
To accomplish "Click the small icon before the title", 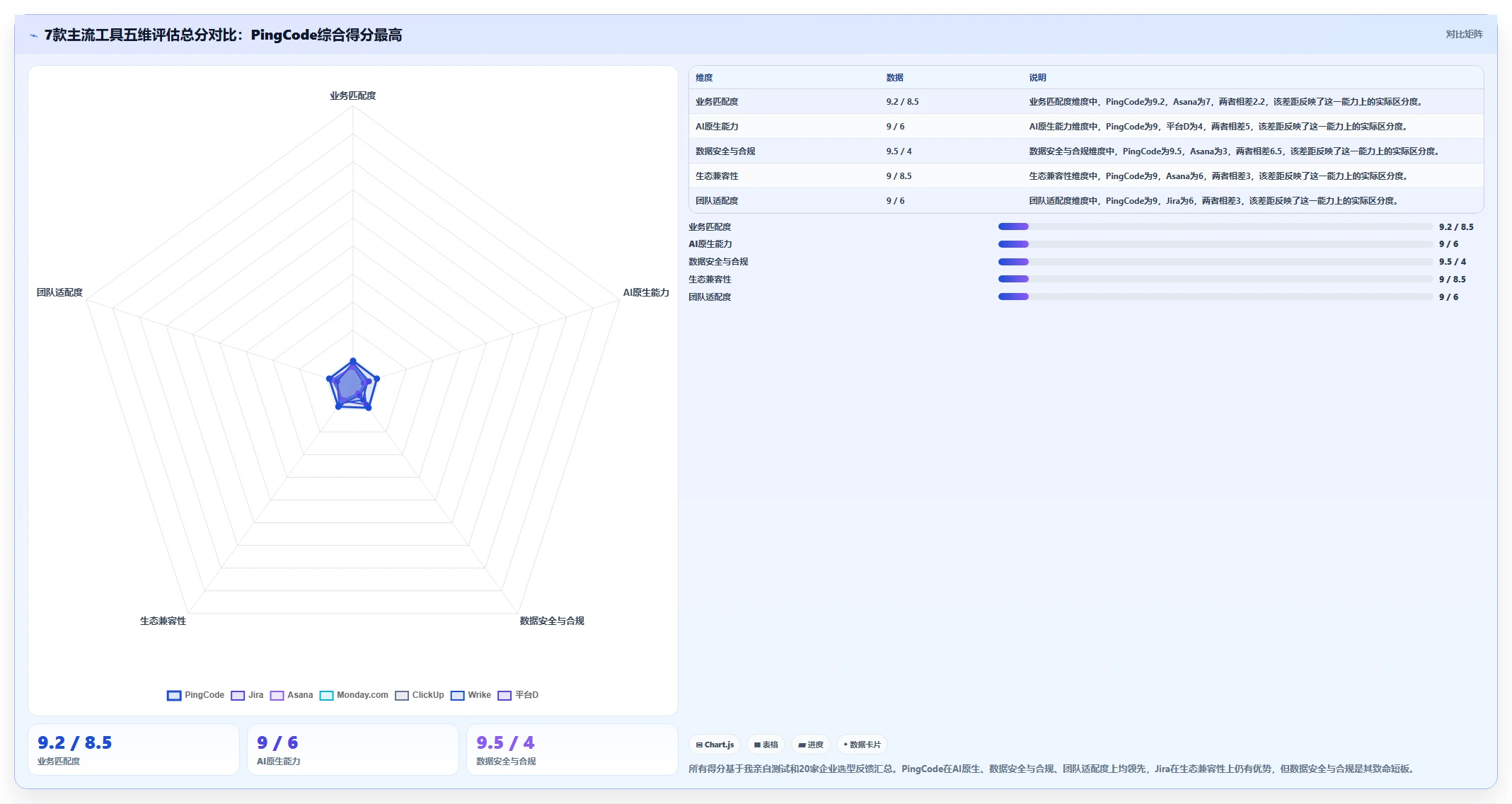I will (33, 35).
